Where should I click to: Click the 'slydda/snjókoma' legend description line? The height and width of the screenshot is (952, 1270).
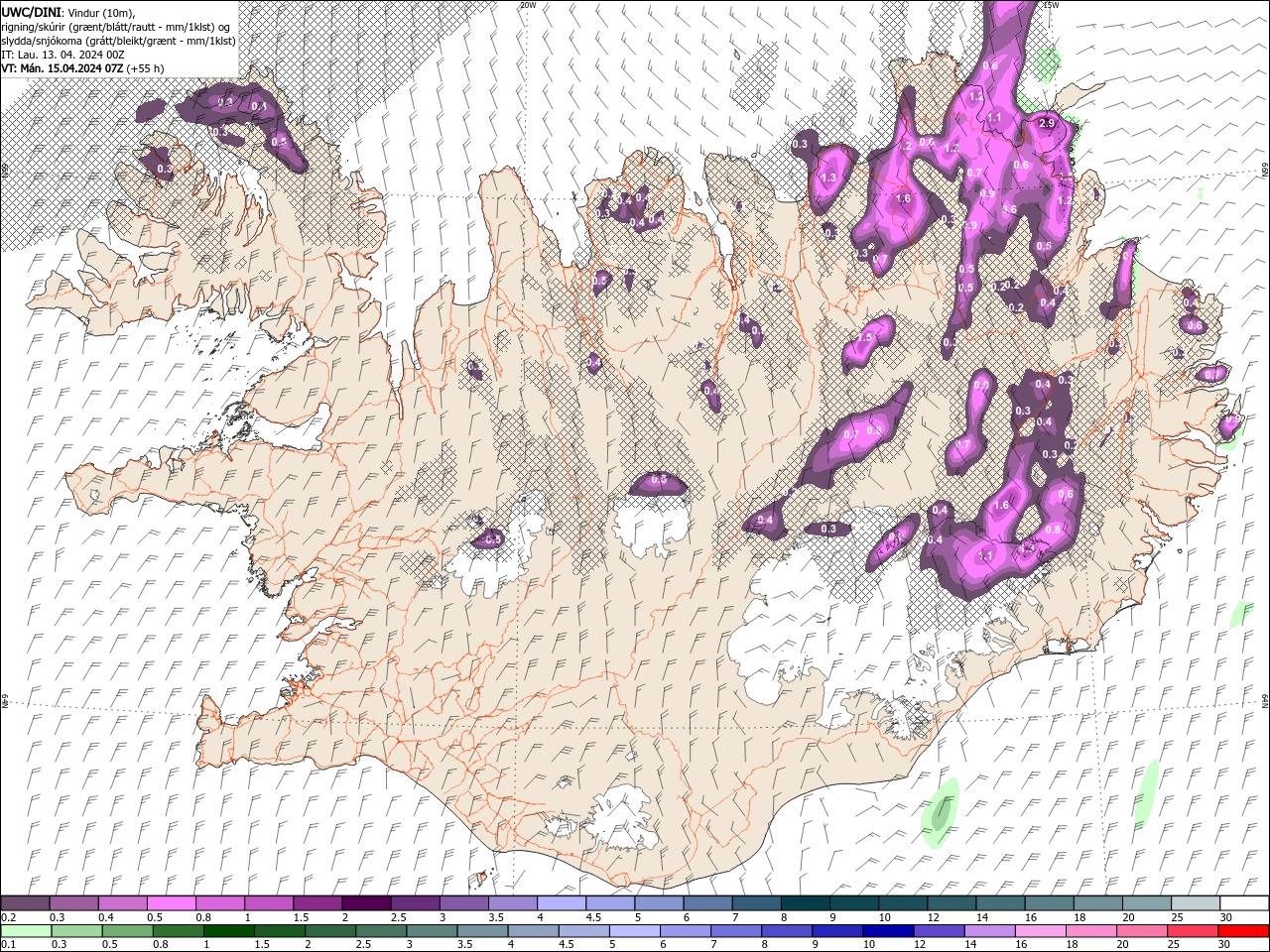117,41
